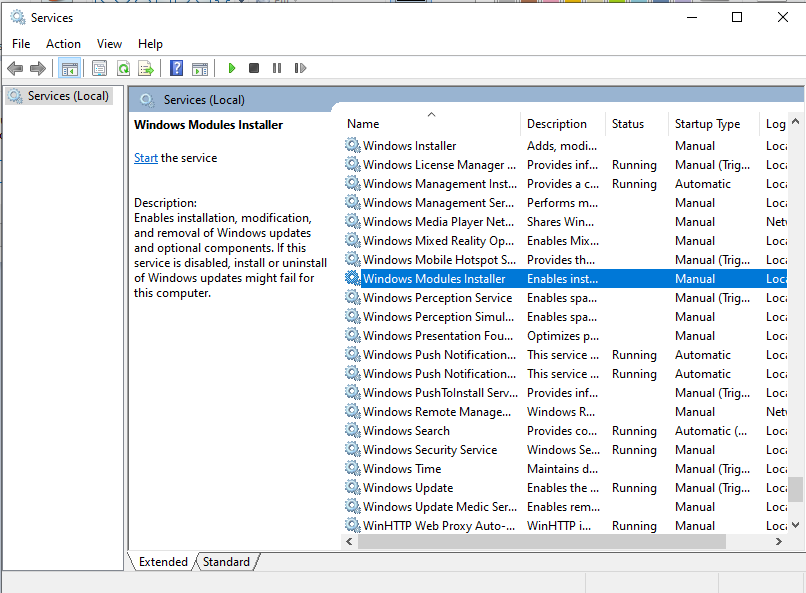Image resolution: width=806 pixels, height=593 pixels.
Task: Click 'Shares Win...' description cell
Action: coord(560,221)
